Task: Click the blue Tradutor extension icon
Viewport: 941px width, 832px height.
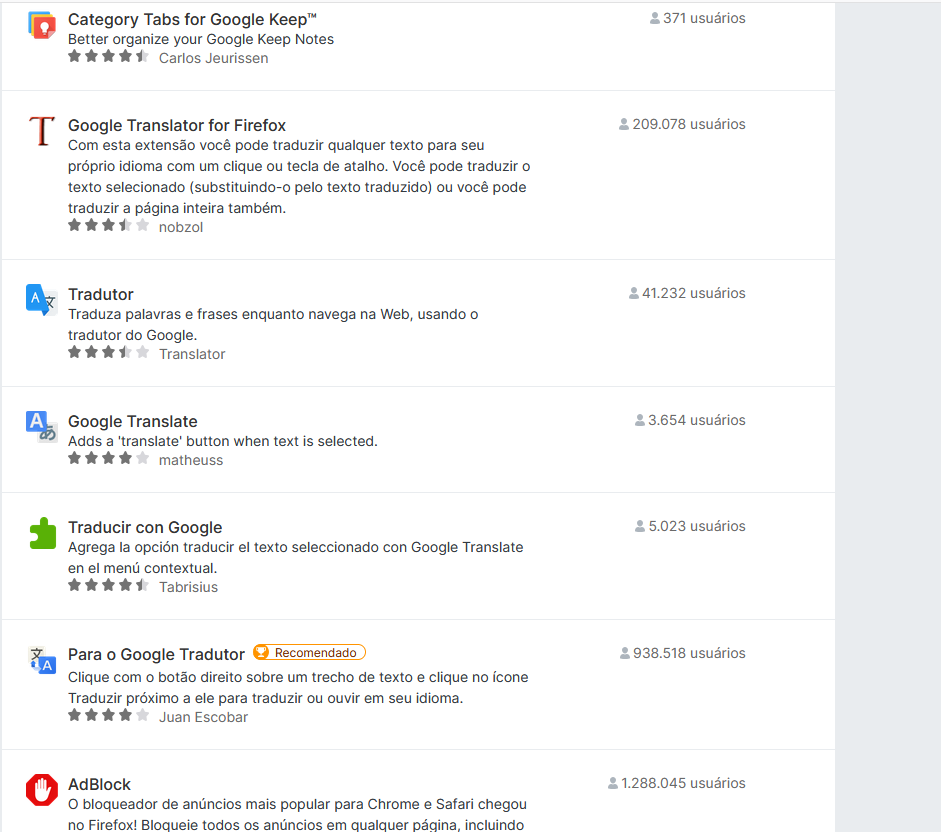Action: [41, 300]
